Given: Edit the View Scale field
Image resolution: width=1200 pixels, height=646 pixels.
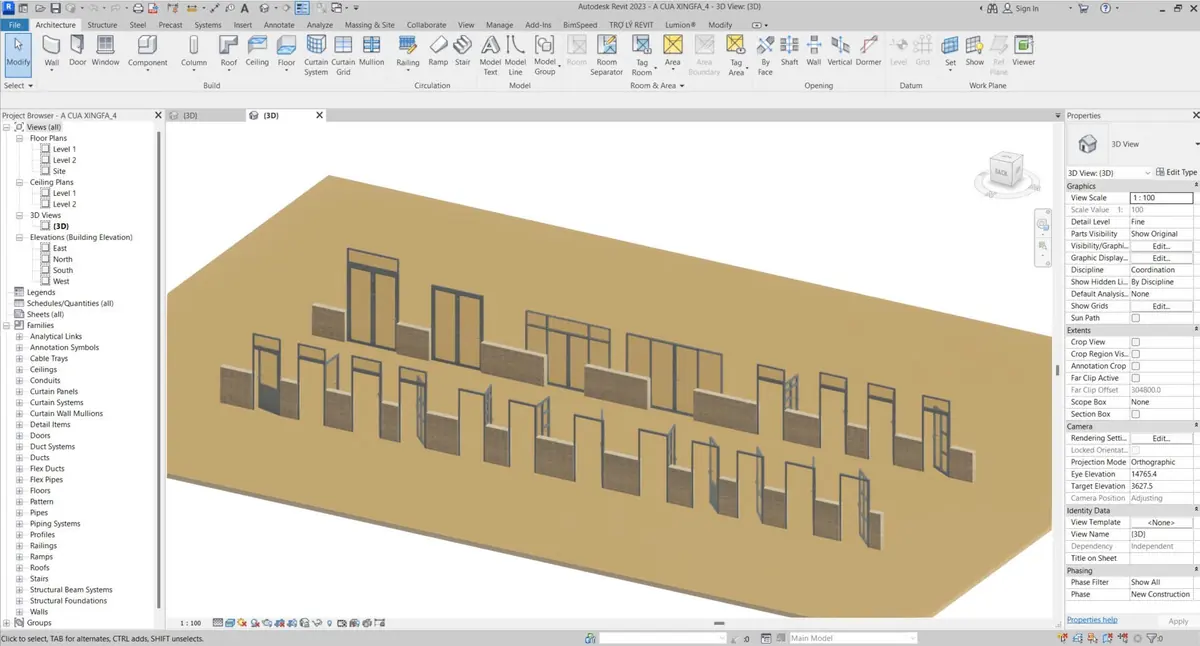Looking at the screenshot, I should click(1161, 198).
